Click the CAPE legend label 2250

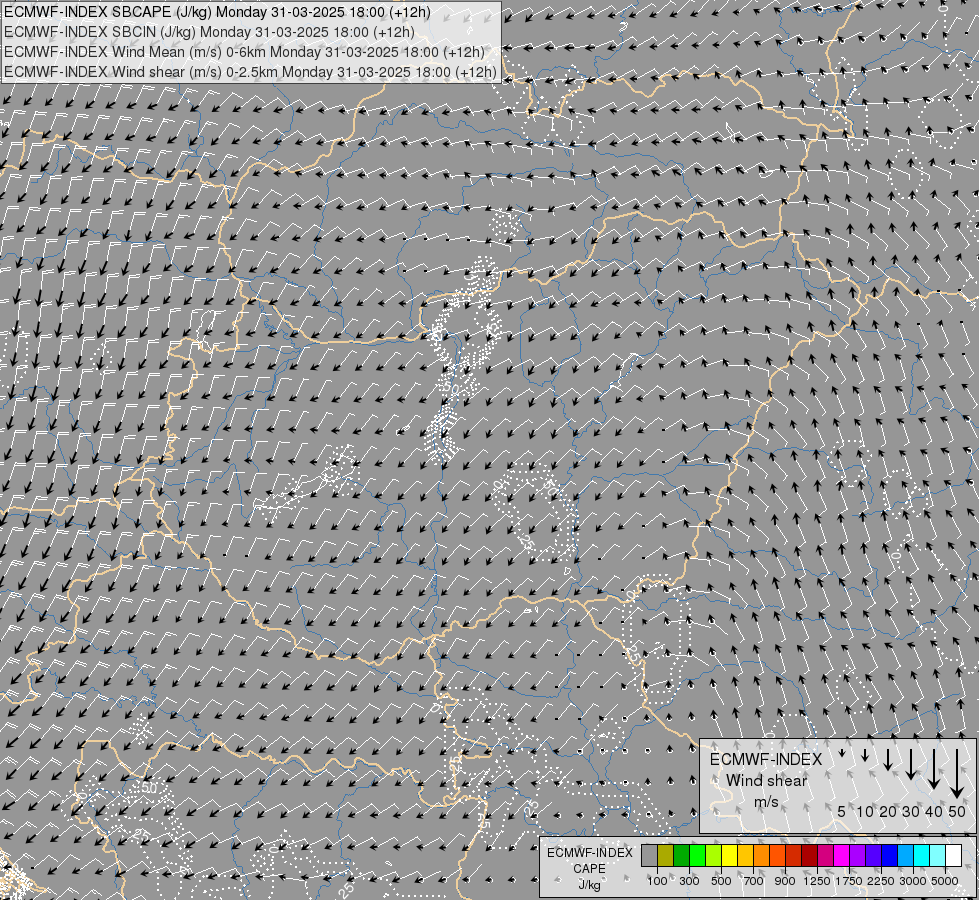881,881
